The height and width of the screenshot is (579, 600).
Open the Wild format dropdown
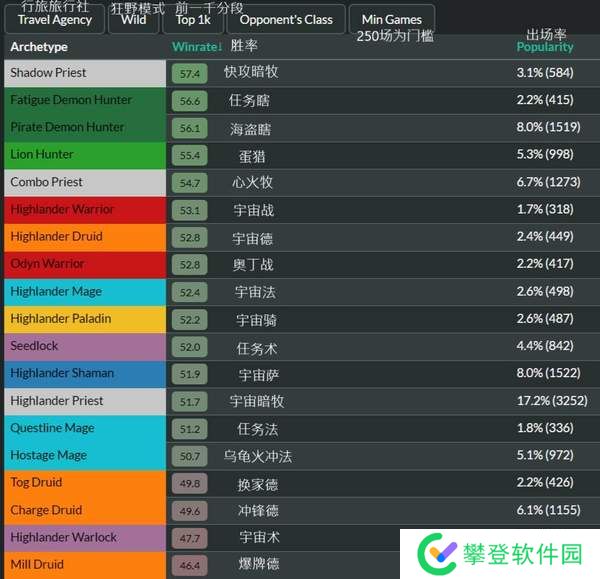(x=134, y=19)
